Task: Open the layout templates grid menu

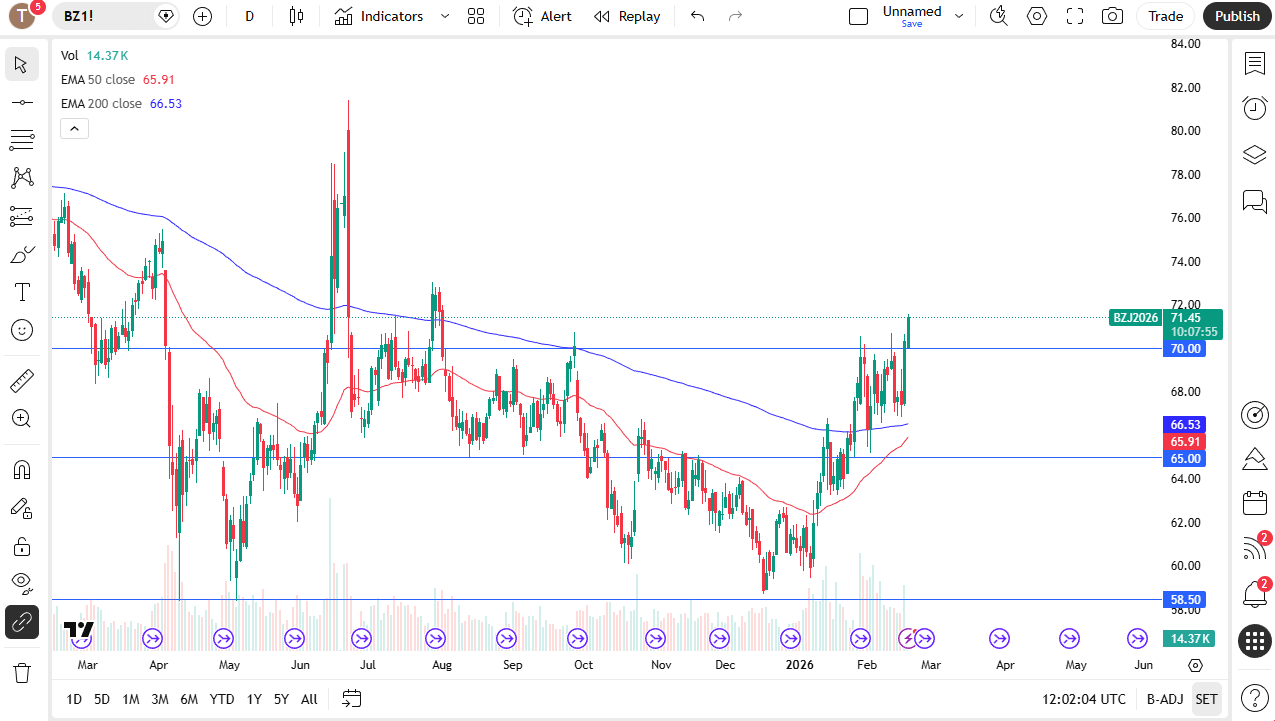Action: click(x=476, y=16)
